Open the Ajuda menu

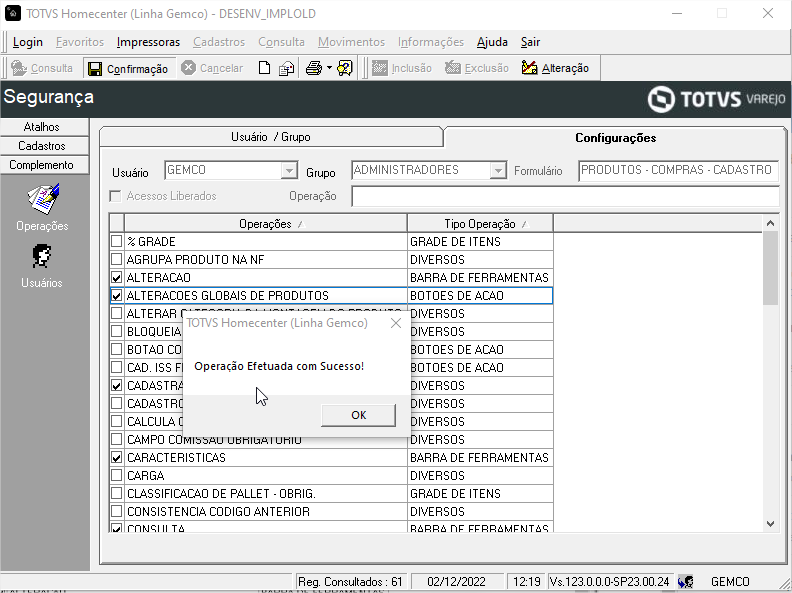(x=492, y=42)
